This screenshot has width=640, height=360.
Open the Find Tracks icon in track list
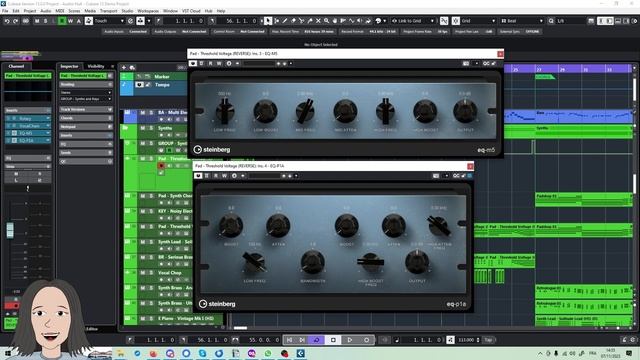tap(132, 67)
